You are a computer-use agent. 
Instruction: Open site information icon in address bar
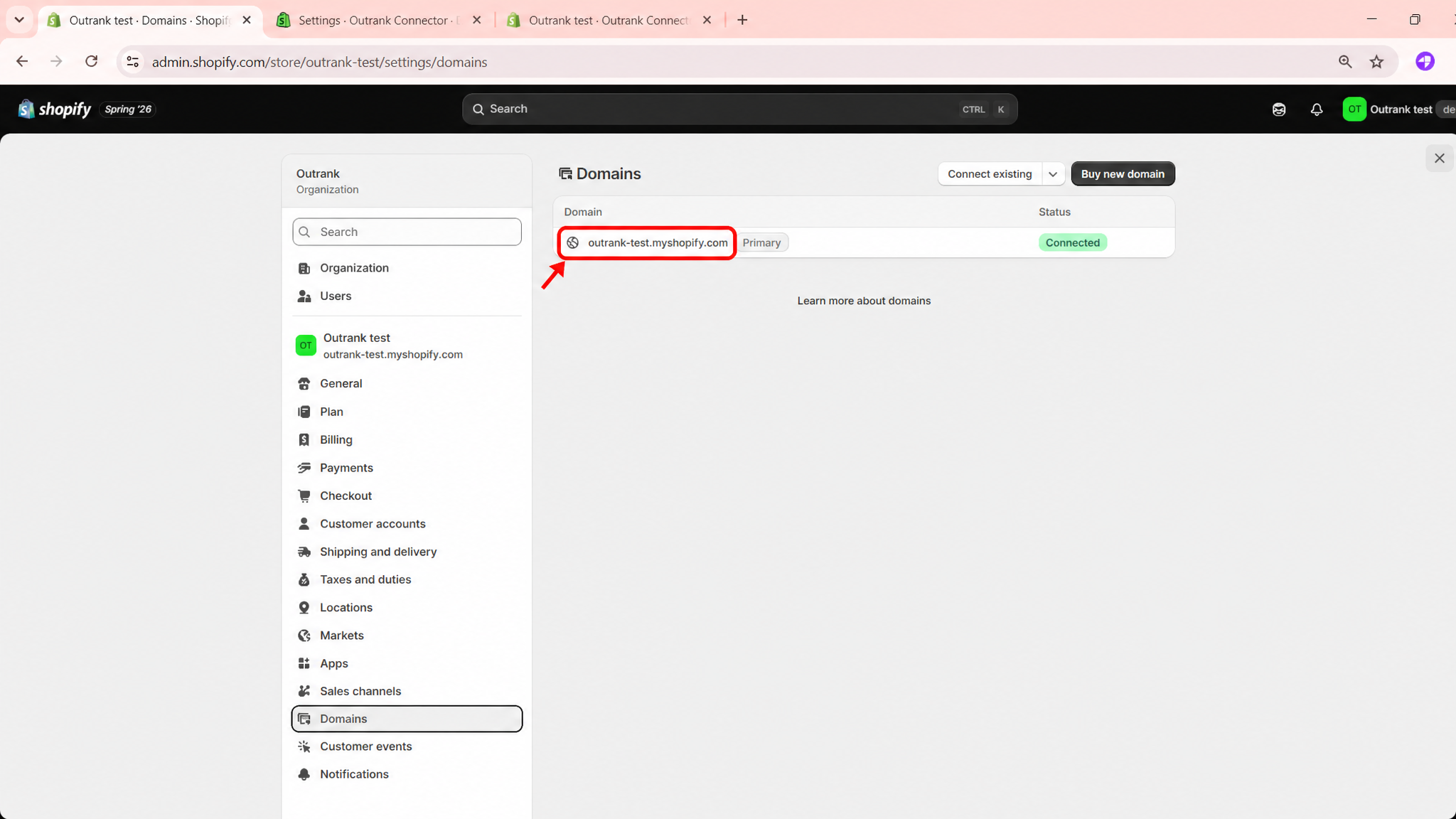(x=133, y=62)
